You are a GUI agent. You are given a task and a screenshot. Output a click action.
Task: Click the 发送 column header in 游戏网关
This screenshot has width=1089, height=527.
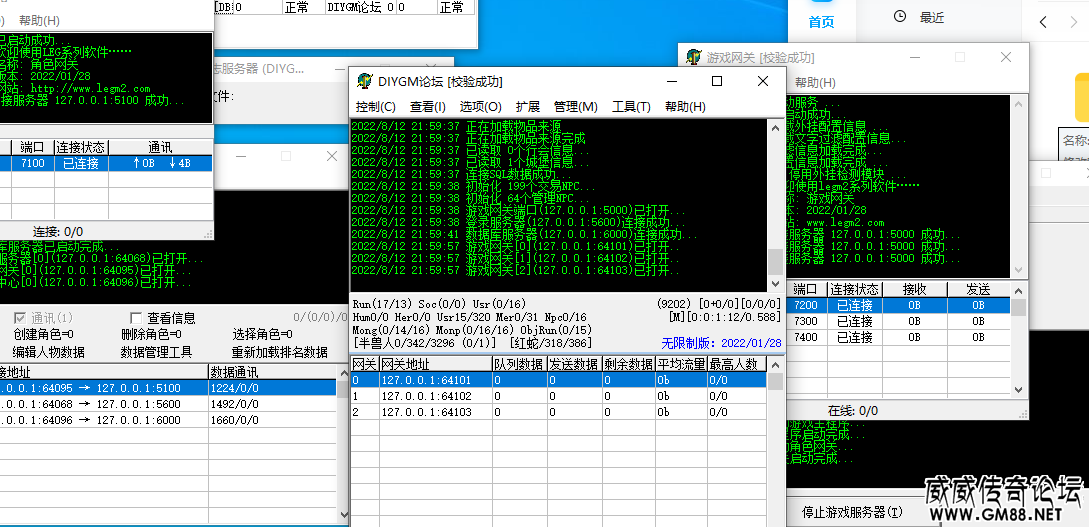(978, 290)
